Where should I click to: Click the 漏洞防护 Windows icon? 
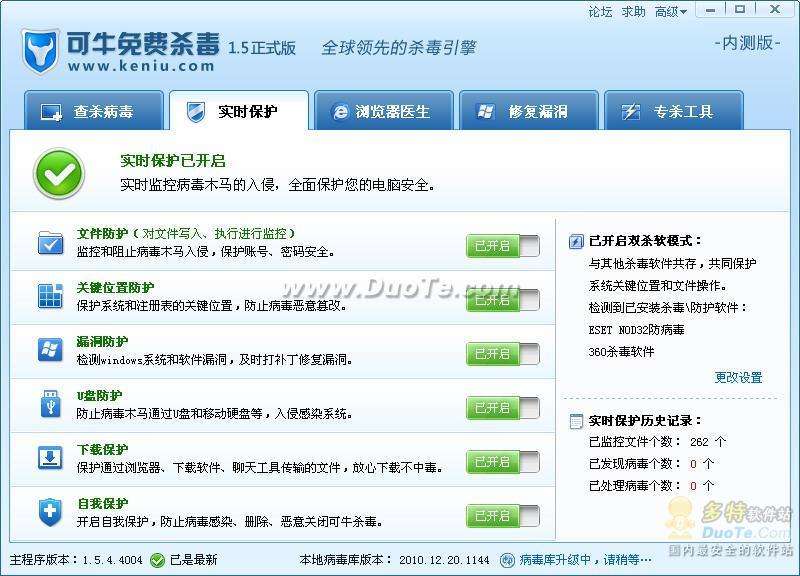point(50,350)
